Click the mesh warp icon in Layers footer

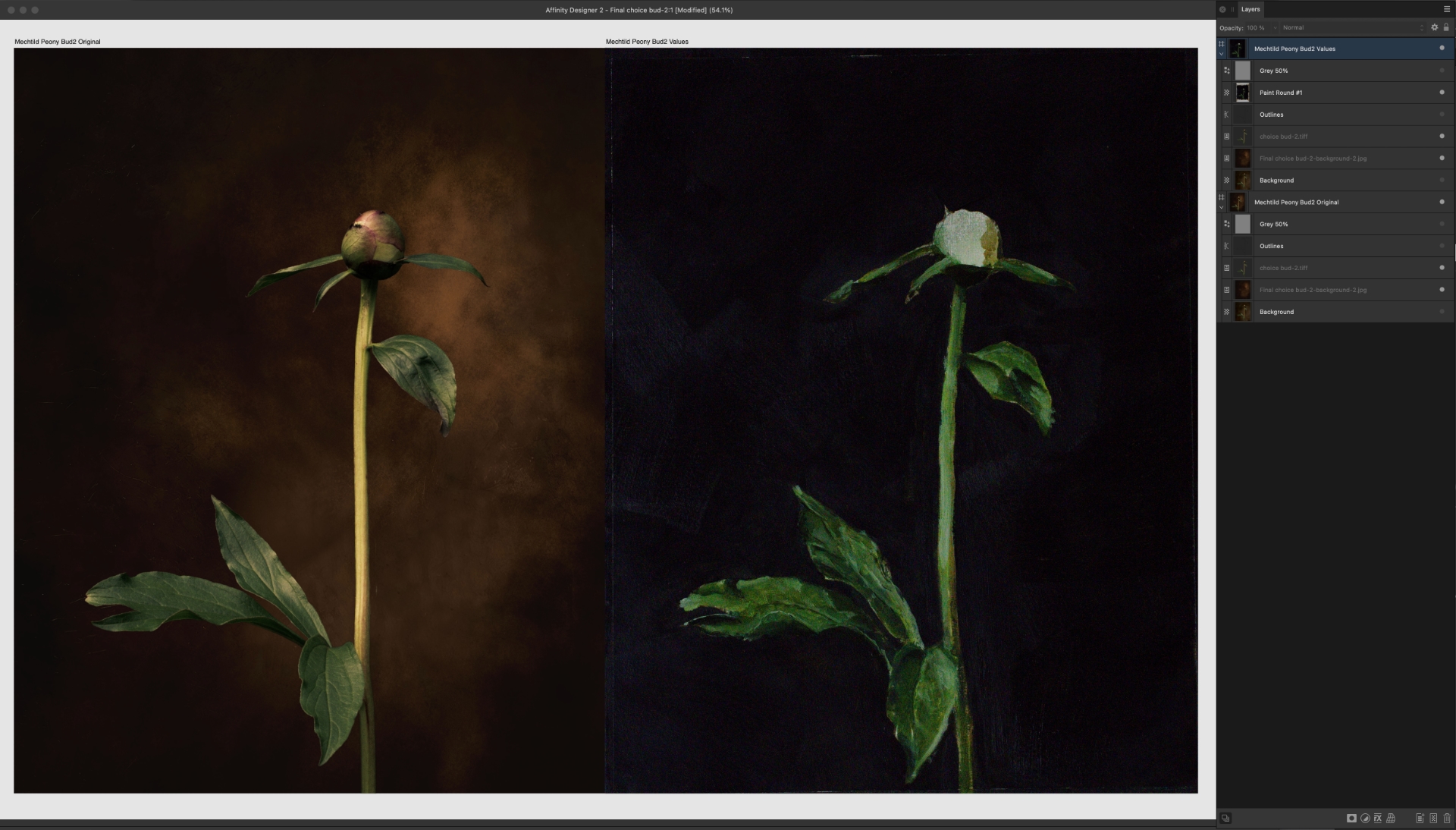1391,818
